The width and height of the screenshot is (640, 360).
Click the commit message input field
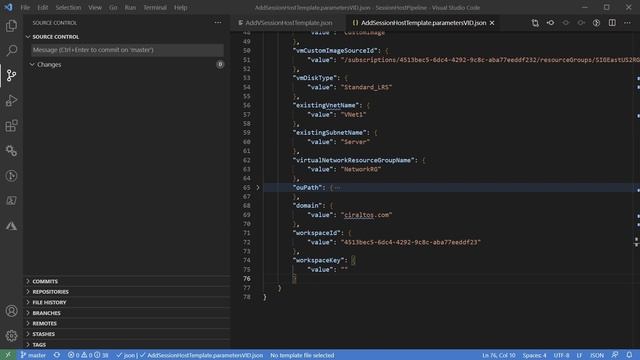point(127,50)
